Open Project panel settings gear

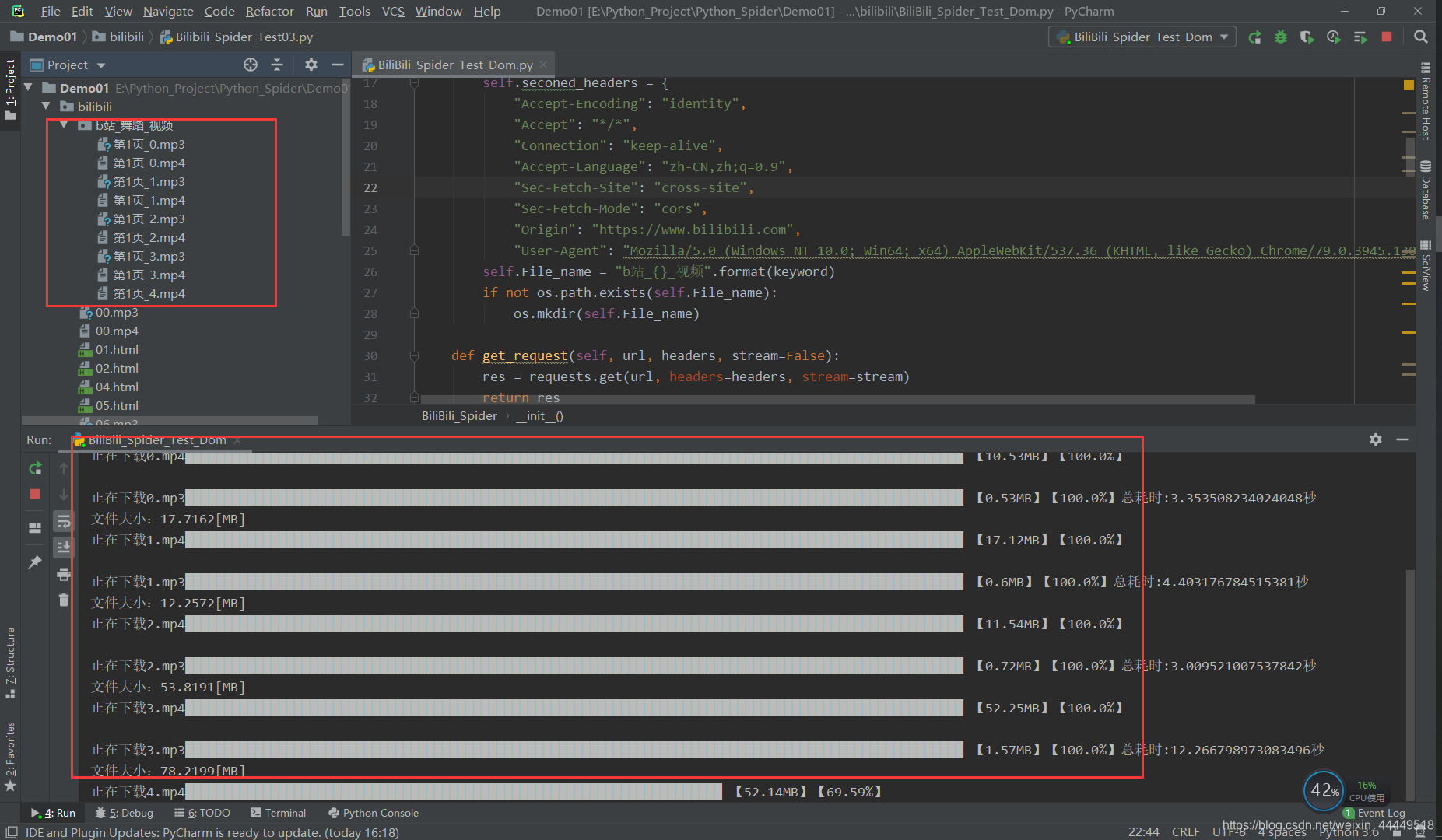pos(311,65)
